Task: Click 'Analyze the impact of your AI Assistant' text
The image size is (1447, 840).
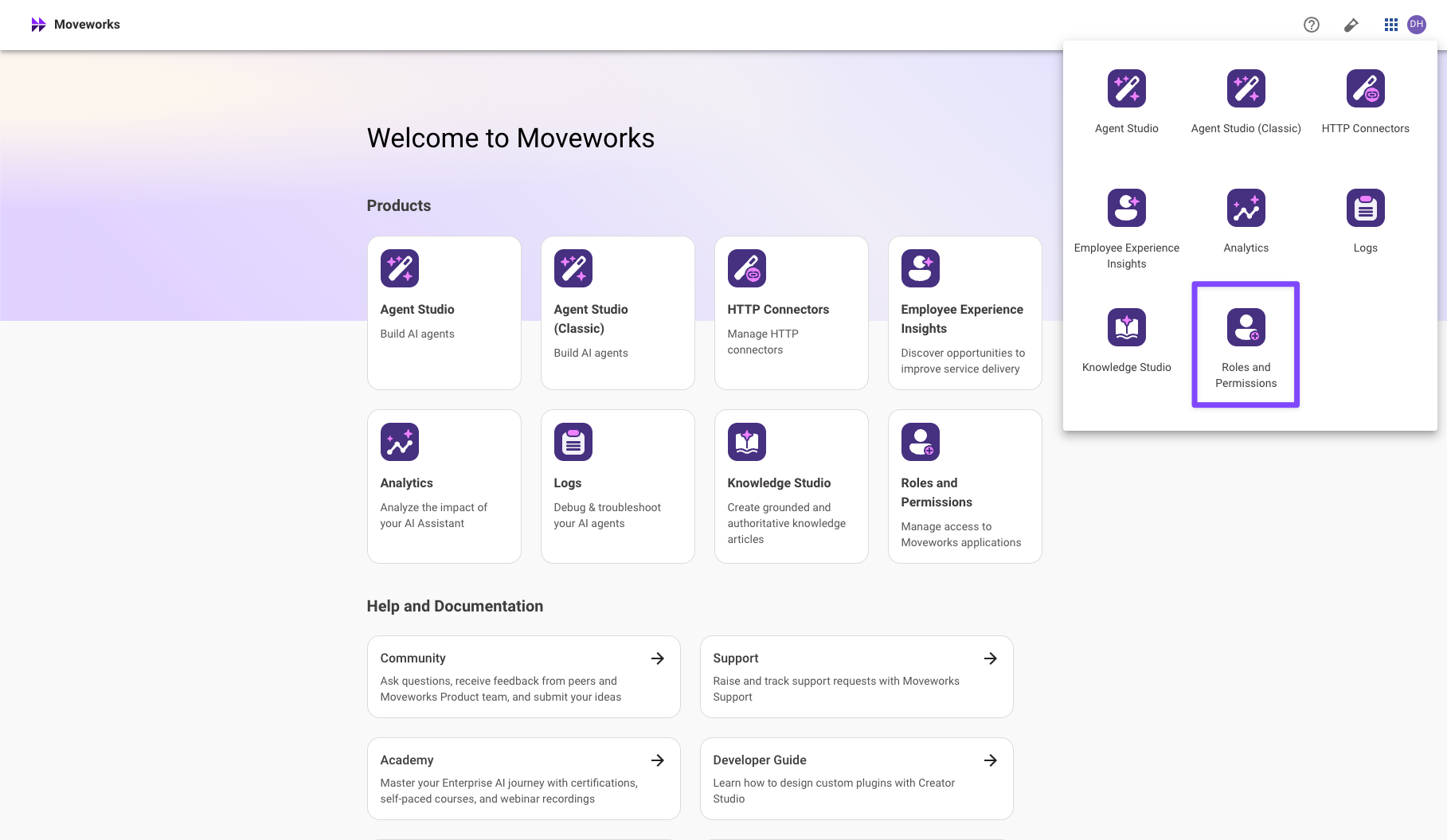Action: [x=434, y=515]
